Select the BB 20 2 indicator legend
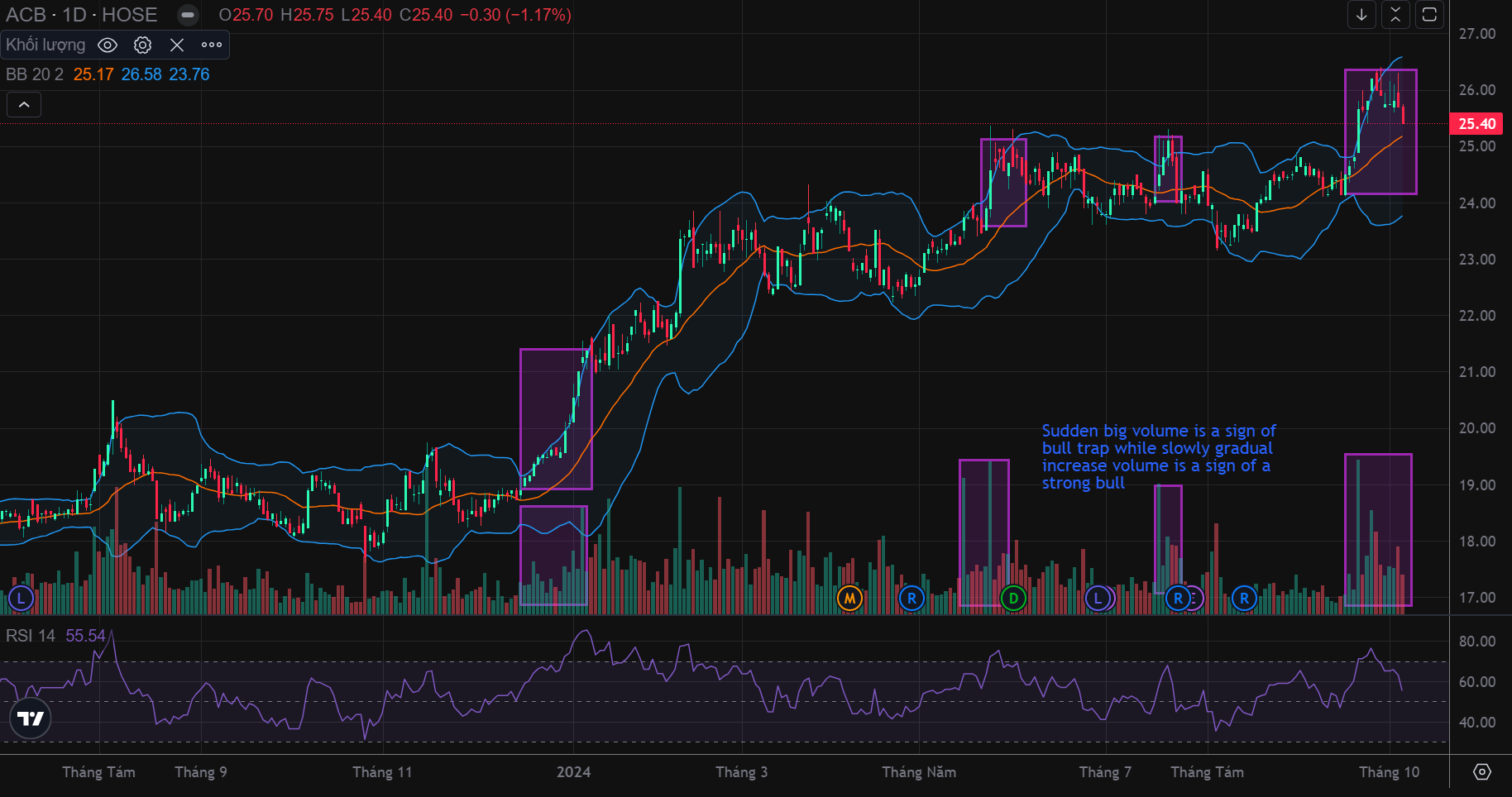The height and width of the screenshot is (797, 1512). [35, 74]
